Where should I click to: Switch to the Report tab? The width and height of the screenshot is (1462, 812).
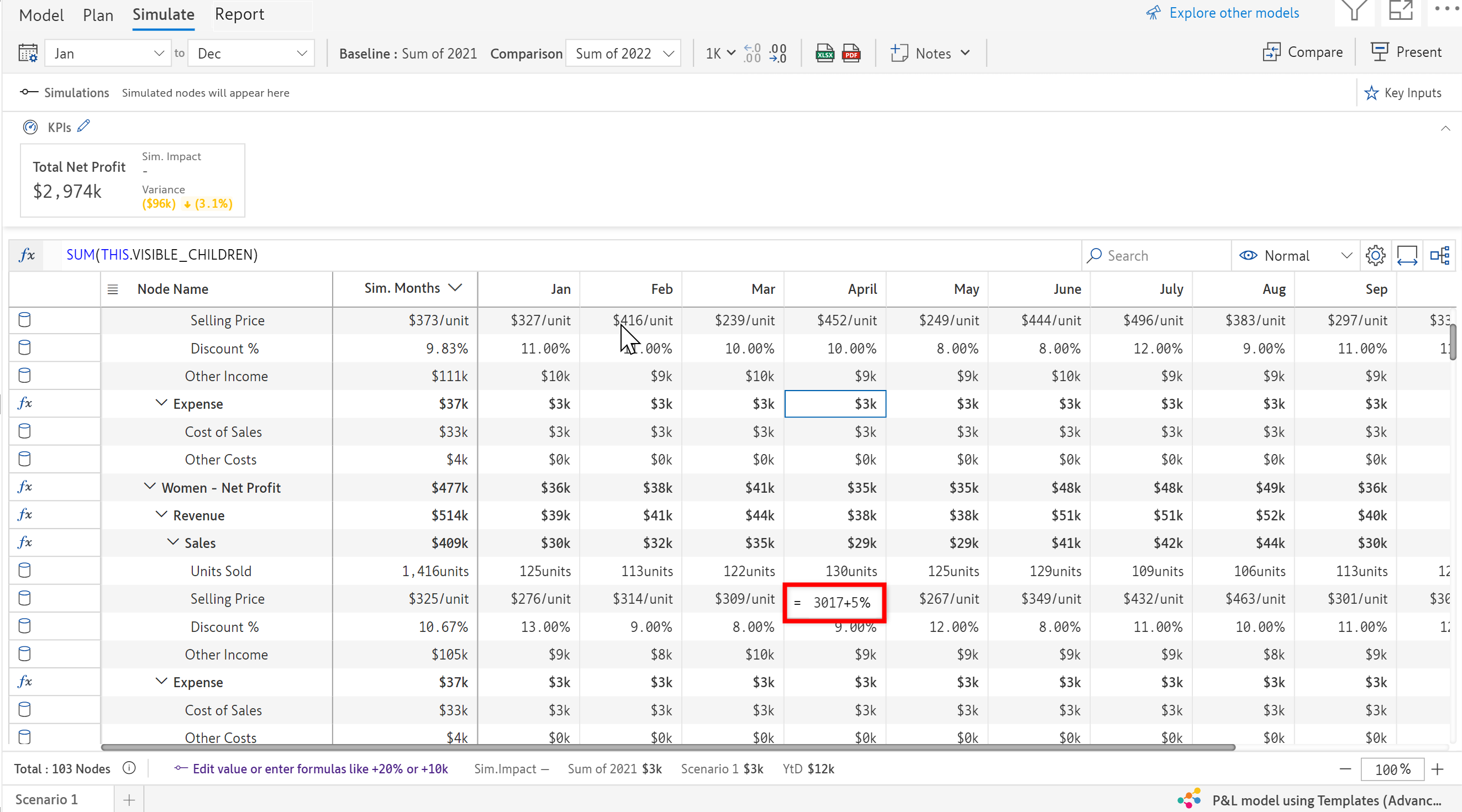239,14
